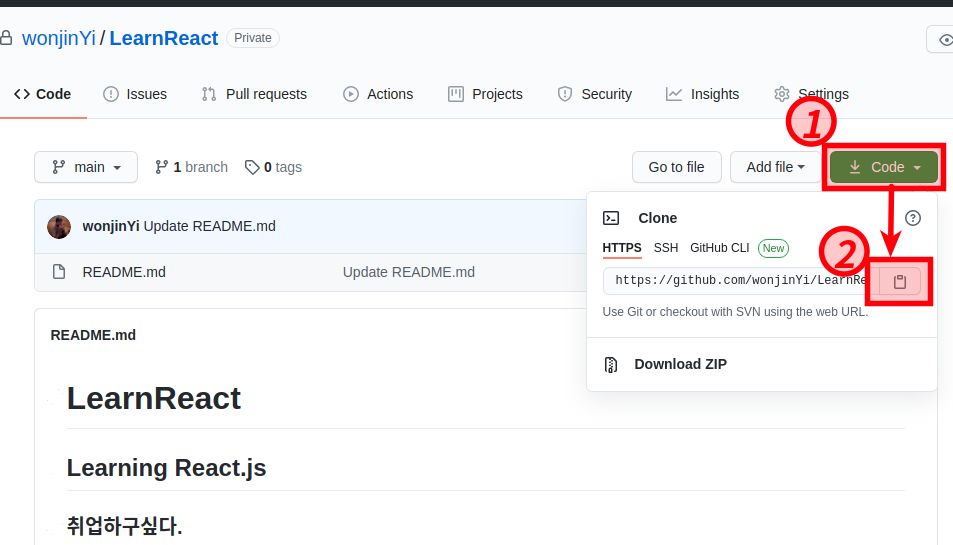Viewport: 953px width, 545px height.
Task: Open the wonjinYi owner link
Action: coord(59,38)
